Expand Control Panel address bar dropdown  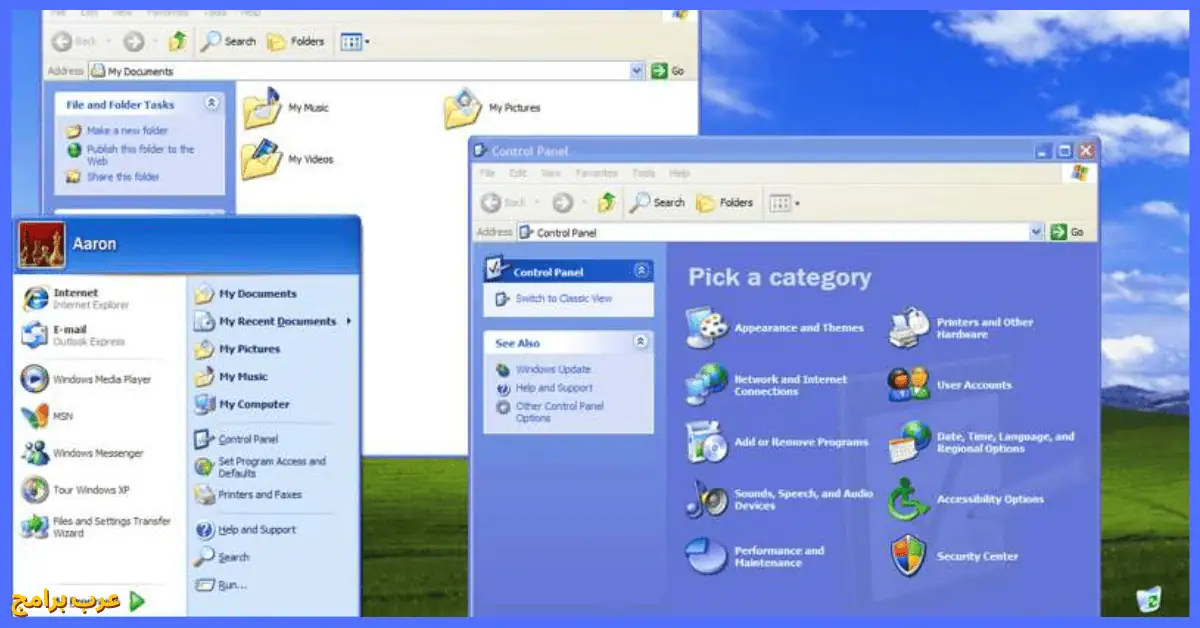[x=1036, y=232]
